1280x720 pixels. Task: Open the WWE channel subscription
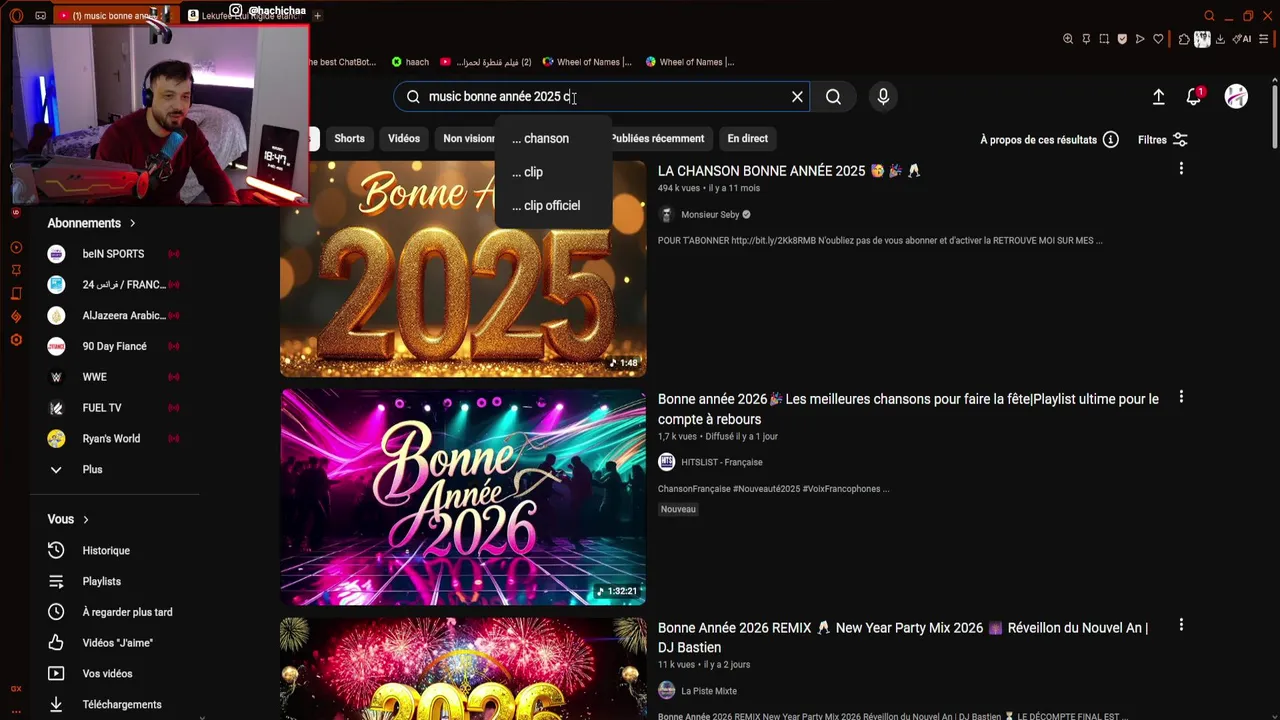(113, 377)
